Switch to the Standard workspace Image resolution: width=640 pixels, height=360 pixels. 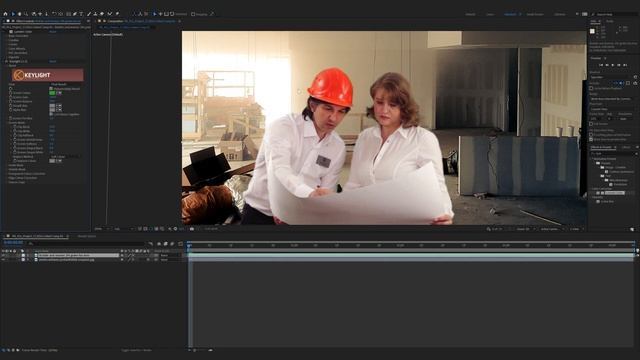click(510, 14)
